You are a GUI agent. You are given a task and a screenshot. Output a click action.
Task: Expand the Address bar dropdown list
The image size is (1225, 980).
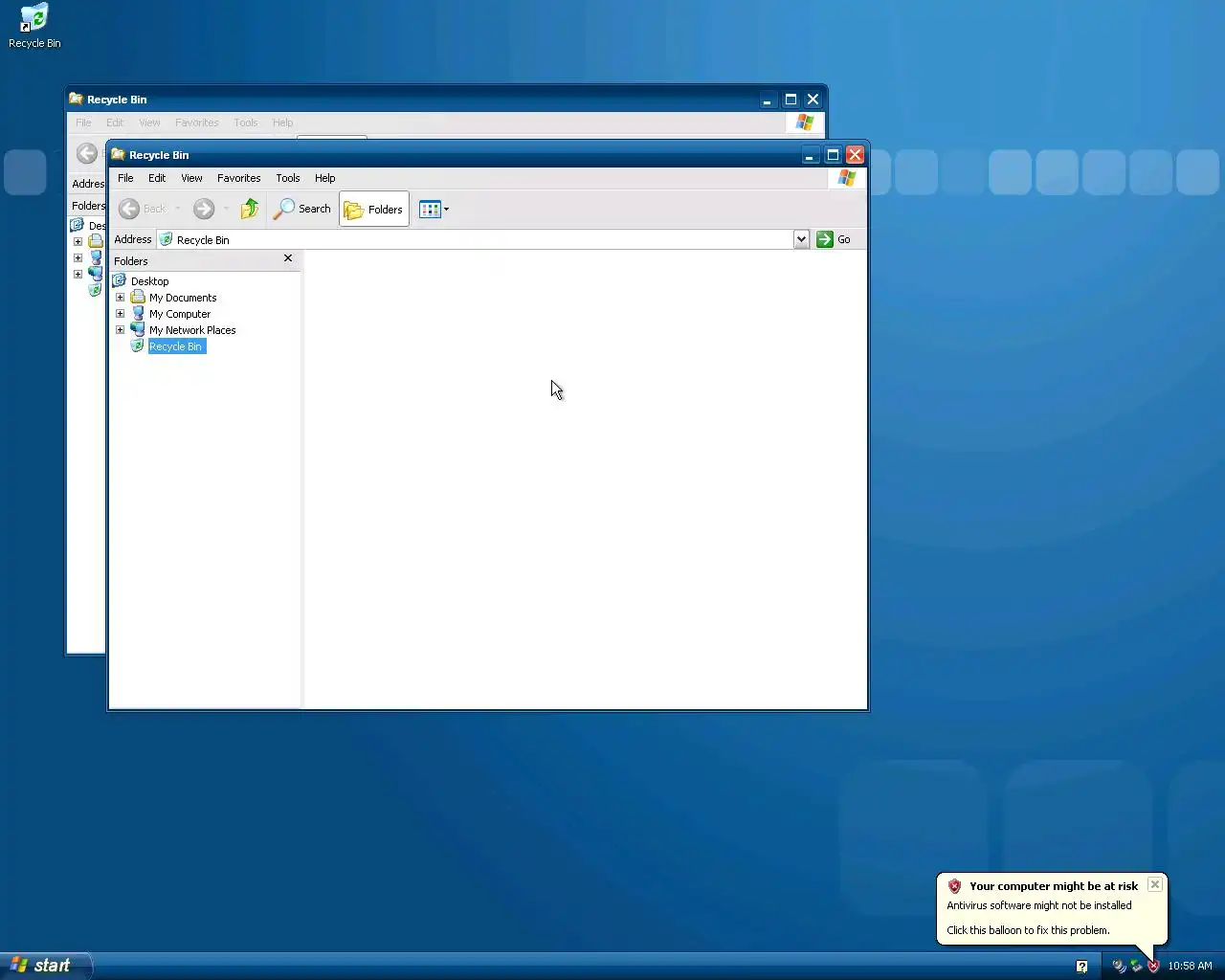(802, 239)
